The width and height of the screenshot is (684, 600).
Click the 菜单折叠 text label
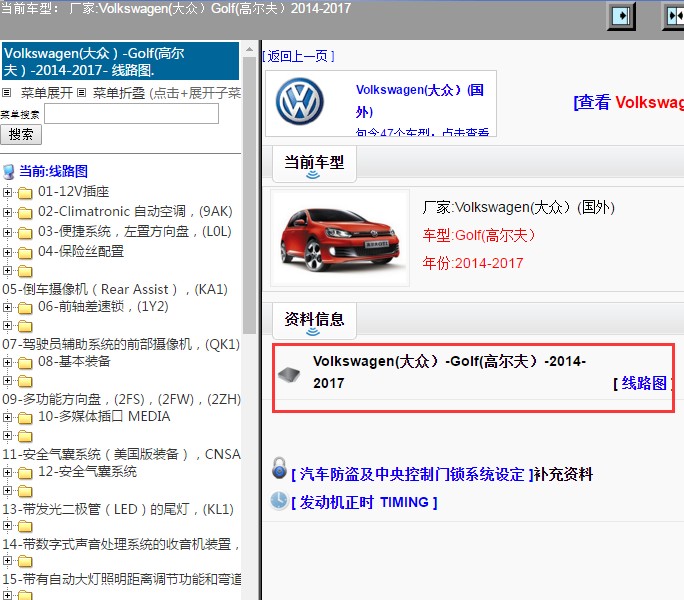[119, 93]
